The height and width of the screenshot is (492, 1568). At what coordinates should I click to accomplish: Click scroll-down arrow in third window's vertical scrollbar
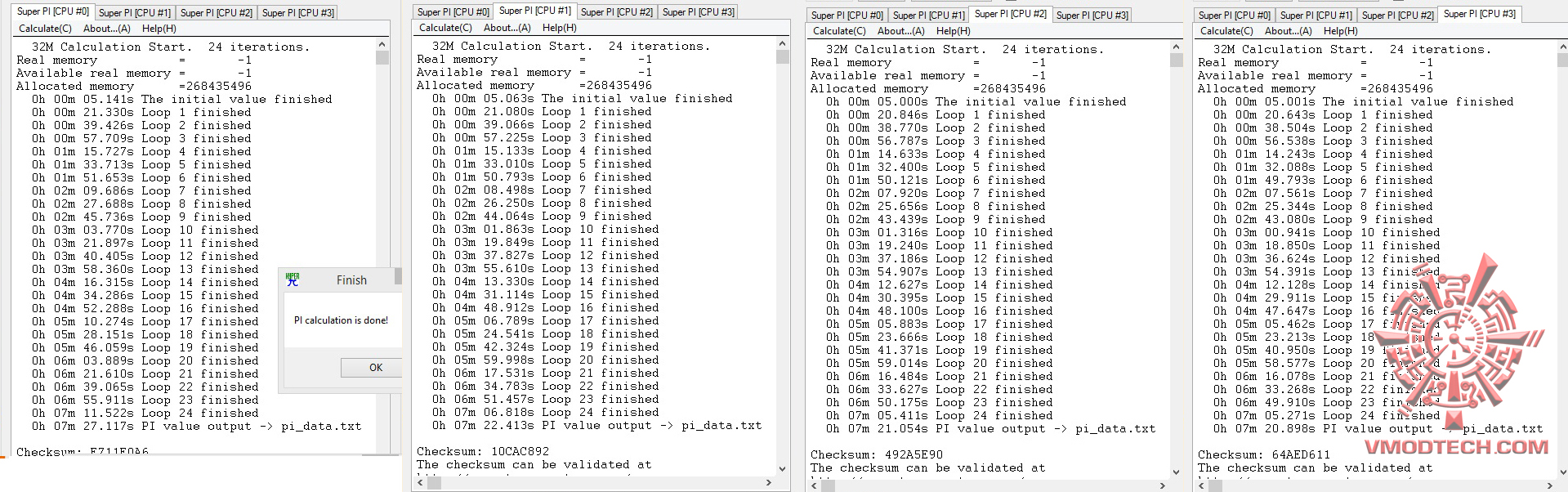click(1177, 472)
